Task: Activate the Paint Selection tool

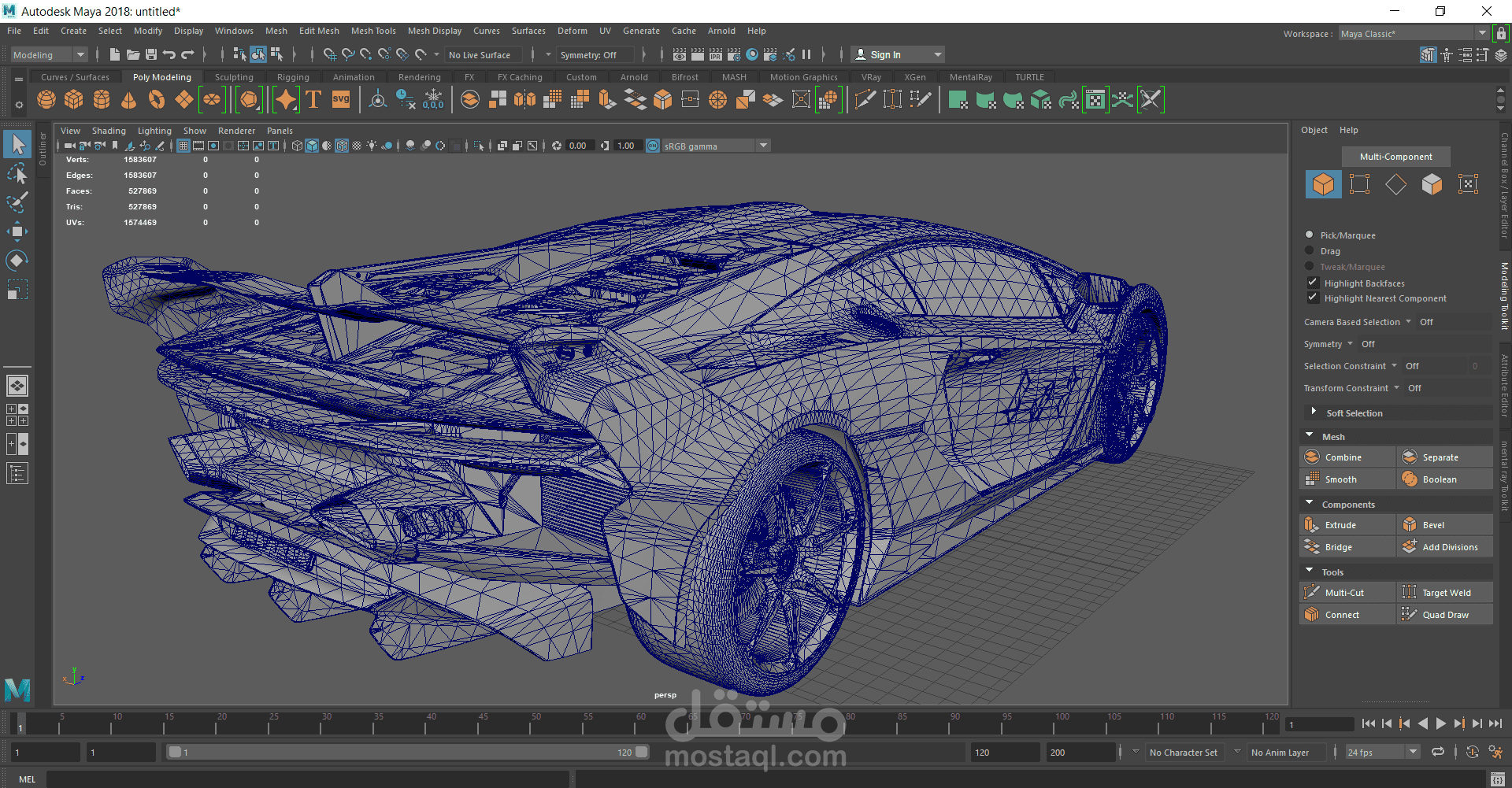Action: tap(17, 202)
